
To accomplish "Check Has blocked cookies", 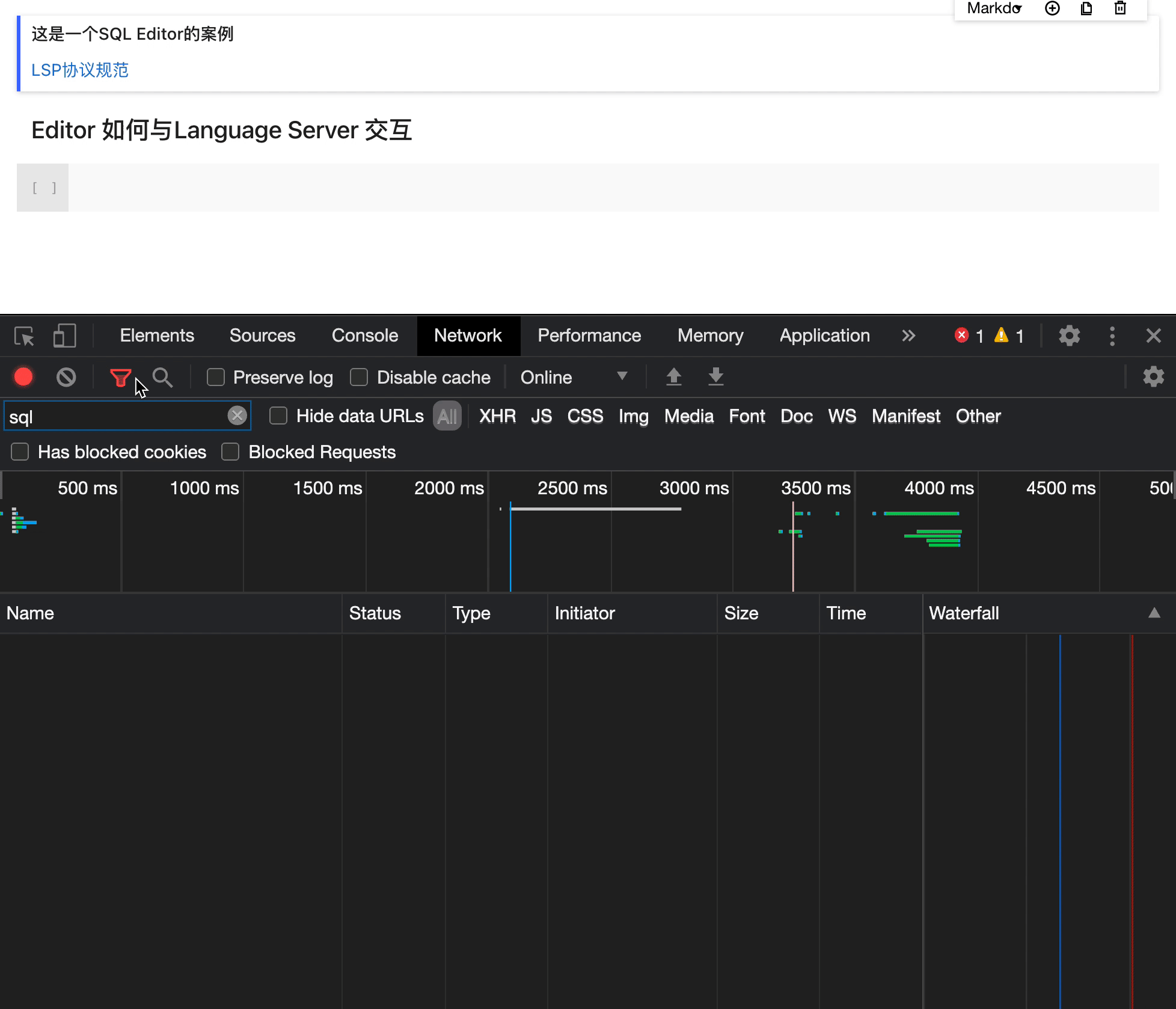I will [x=20, y=452].
